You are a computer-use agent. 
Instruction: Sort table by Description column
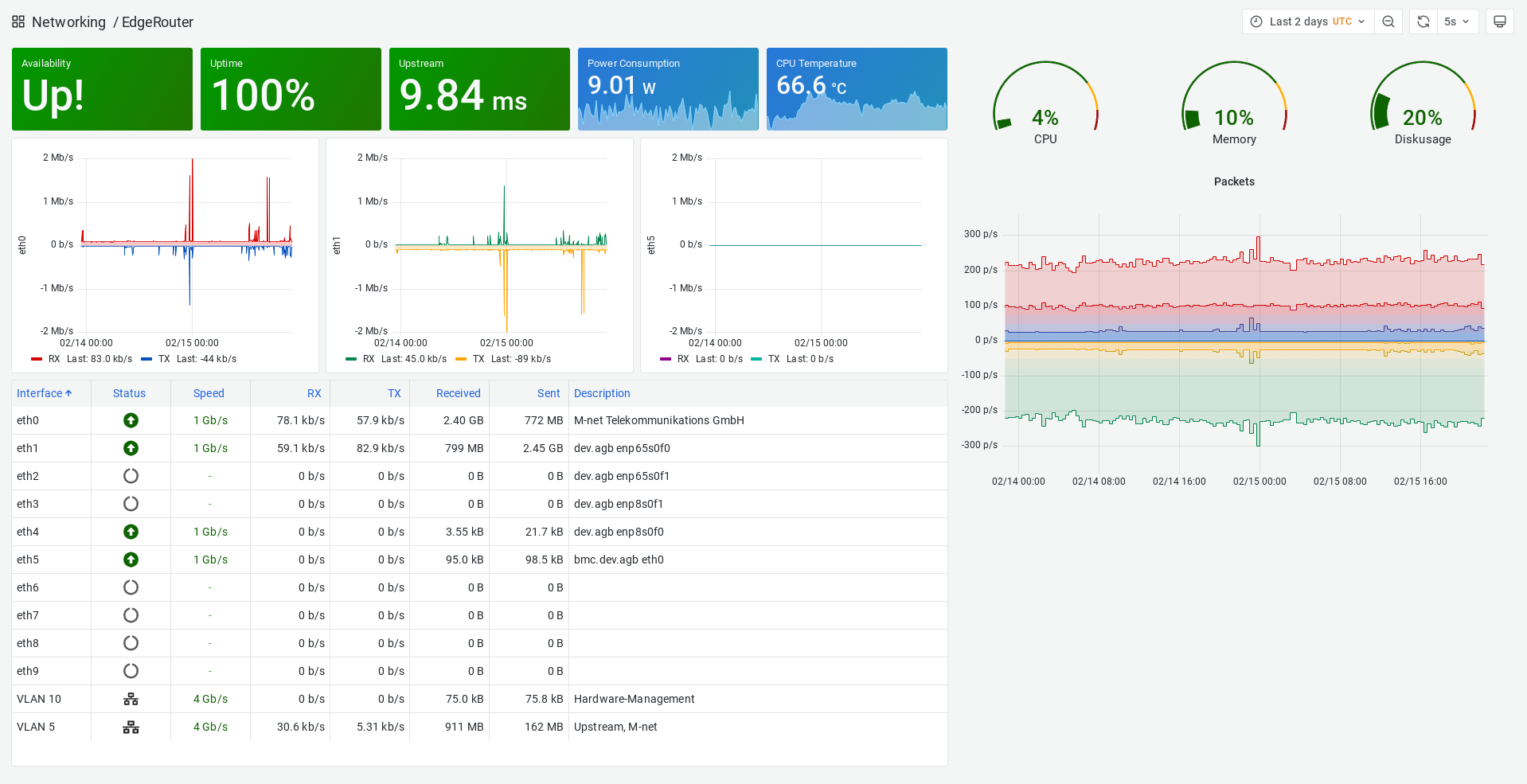tap(602, 393)
